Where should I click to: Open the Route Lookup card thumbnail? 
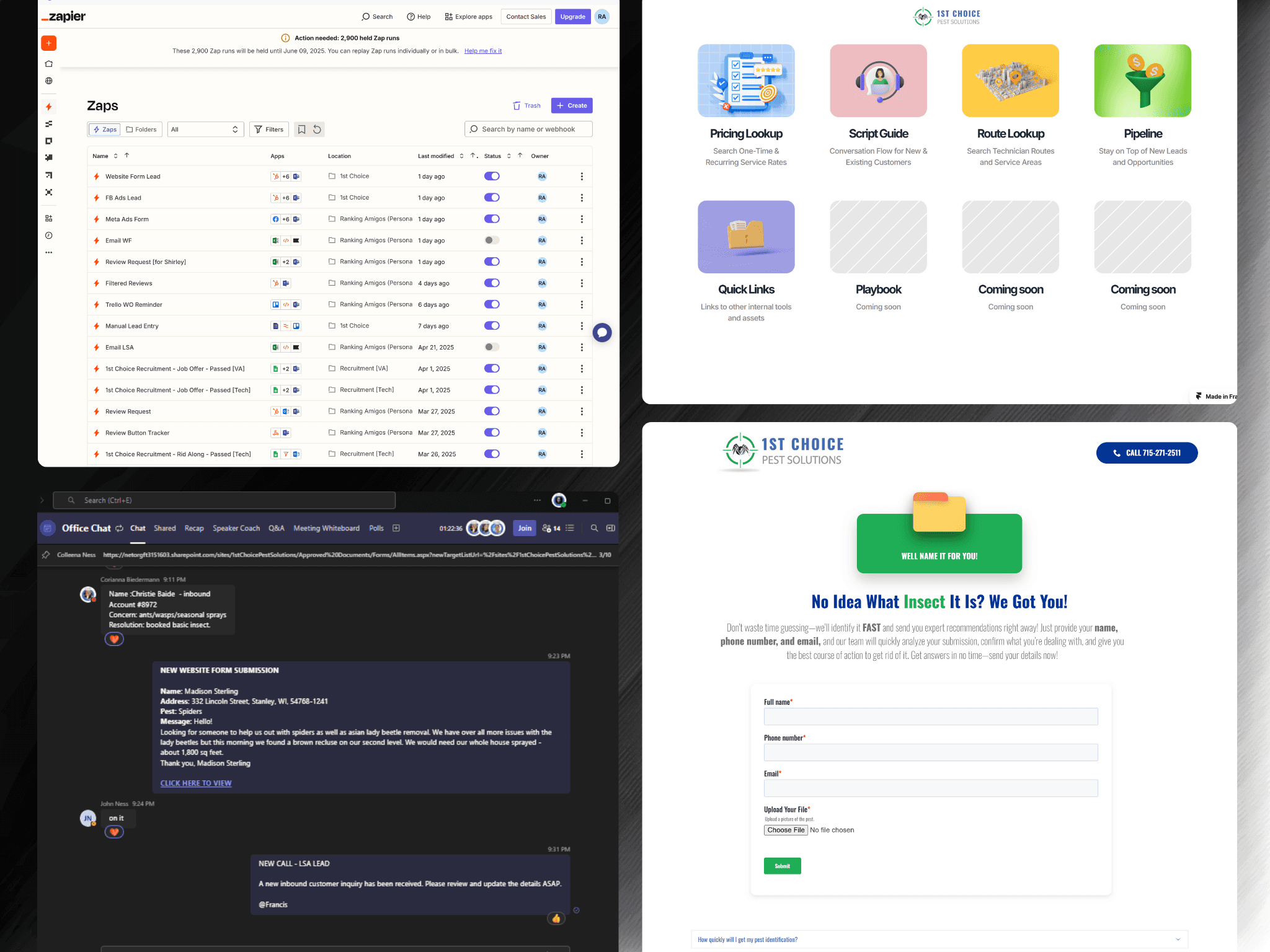pyautogui.click(x=1010, y=81)
